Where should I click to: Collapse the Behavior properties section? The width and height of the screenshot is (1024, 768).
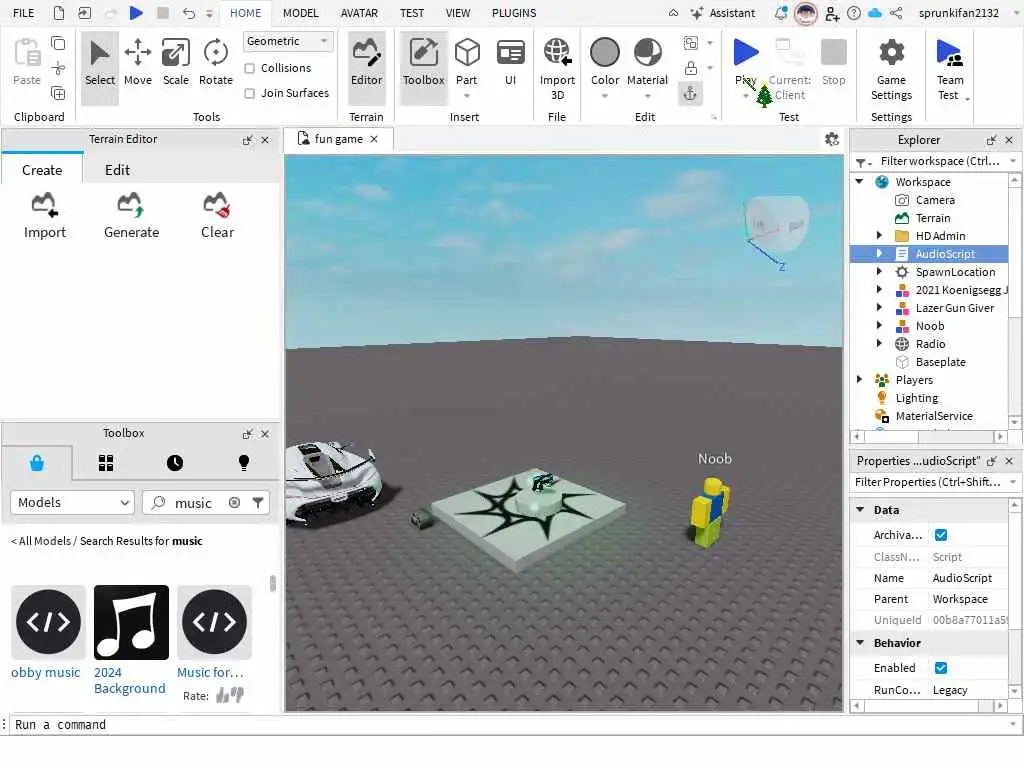pos(860,643)
